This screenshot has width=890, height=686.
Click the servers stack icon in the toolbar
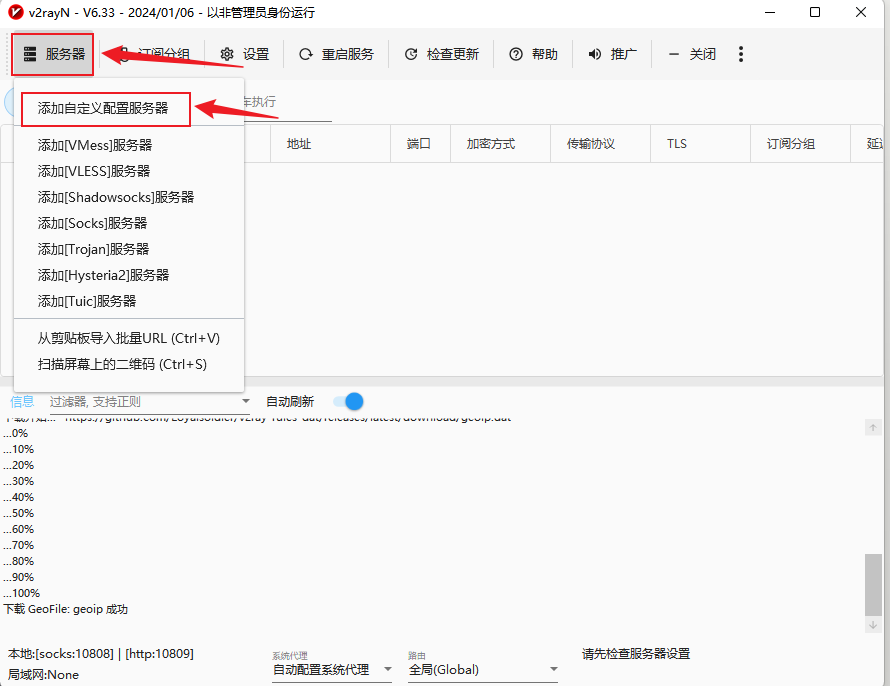pos(30,54)
